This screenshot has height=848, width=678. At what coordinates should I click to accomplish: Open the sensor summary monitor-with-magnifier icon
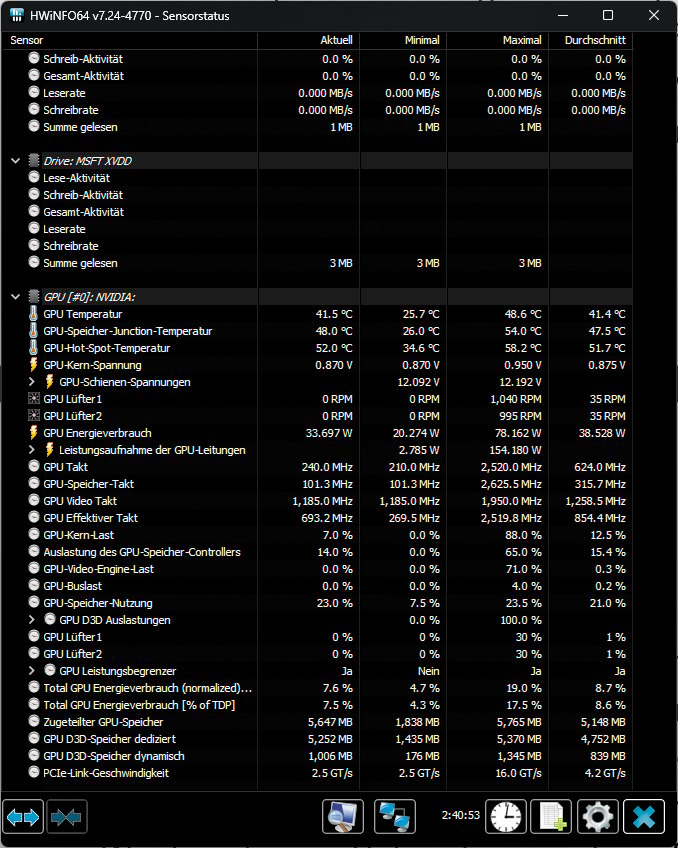[343, 817]
